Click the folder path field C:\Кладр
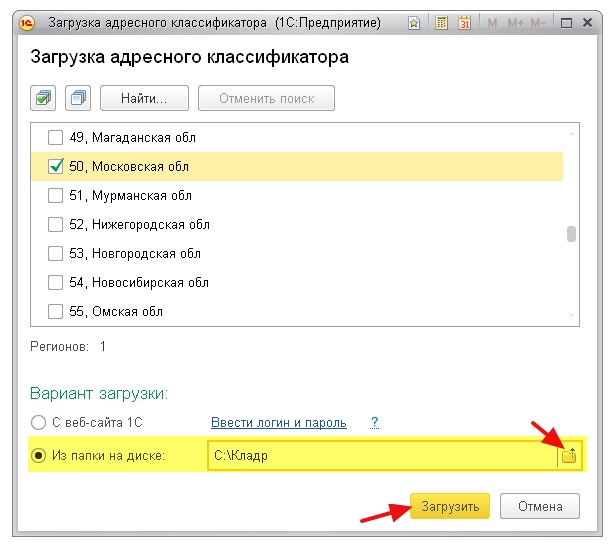The width and height of the screenshot is (610, 548). [383, 455]
